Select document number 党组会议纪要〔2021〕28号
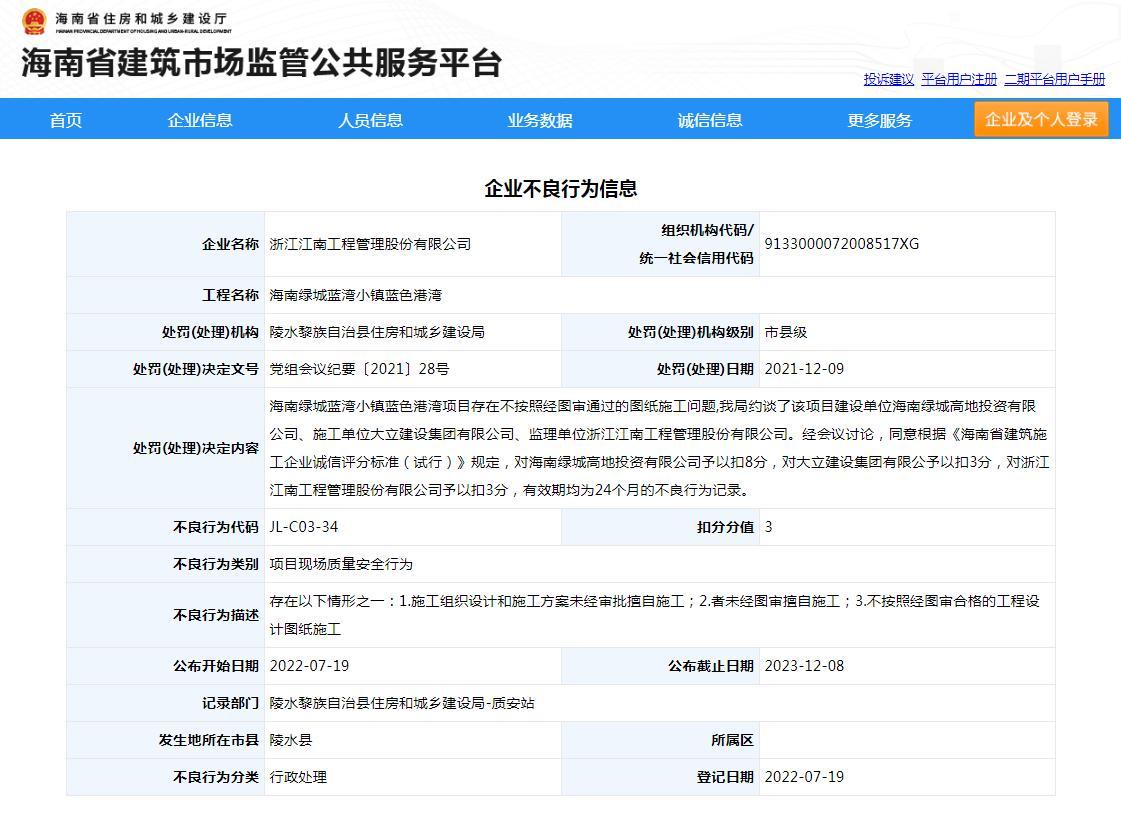Image resolution: width=1121 pixels, height=832 pixels. [359, 370]
